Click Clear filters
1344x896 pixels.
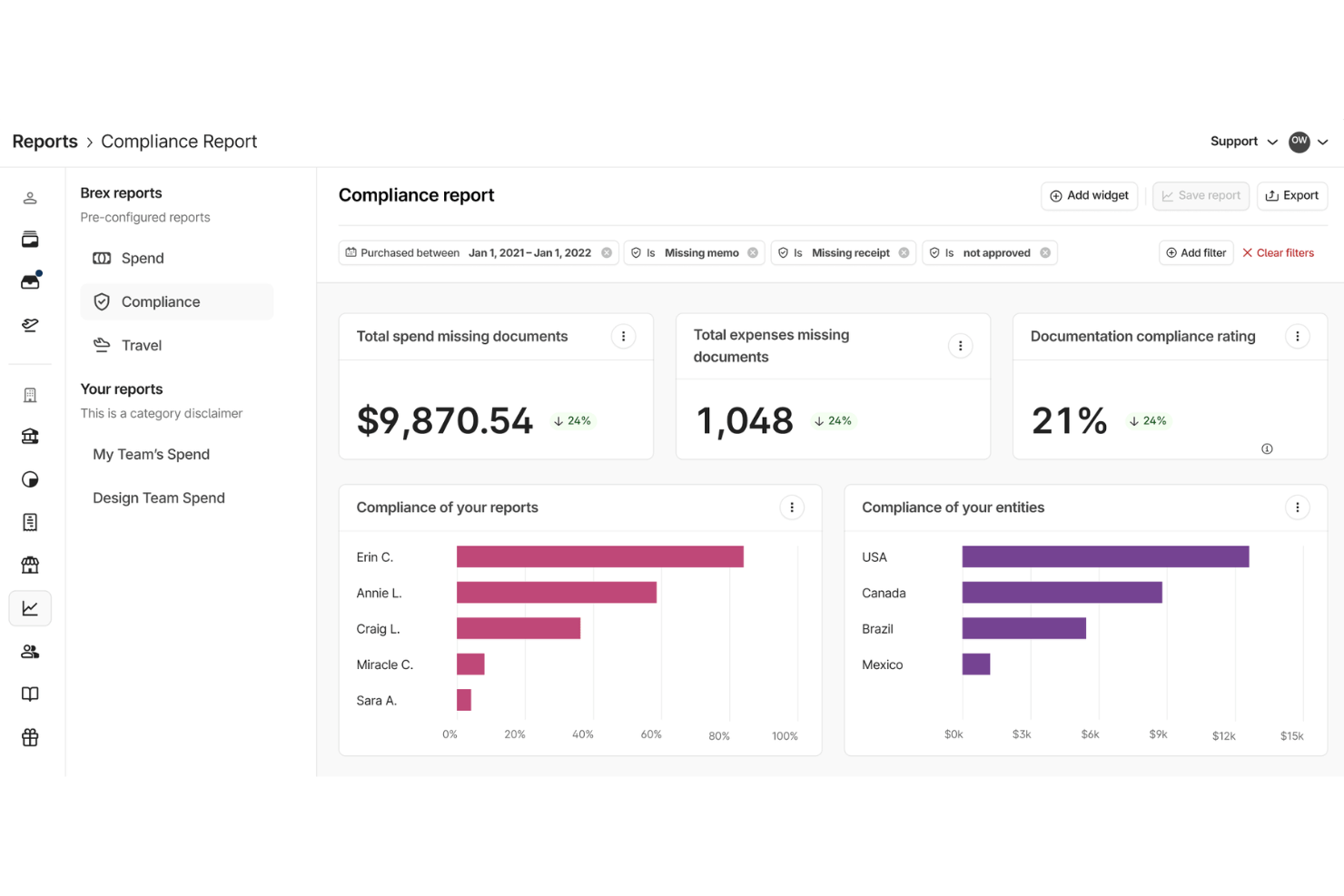click(1278, 253)
